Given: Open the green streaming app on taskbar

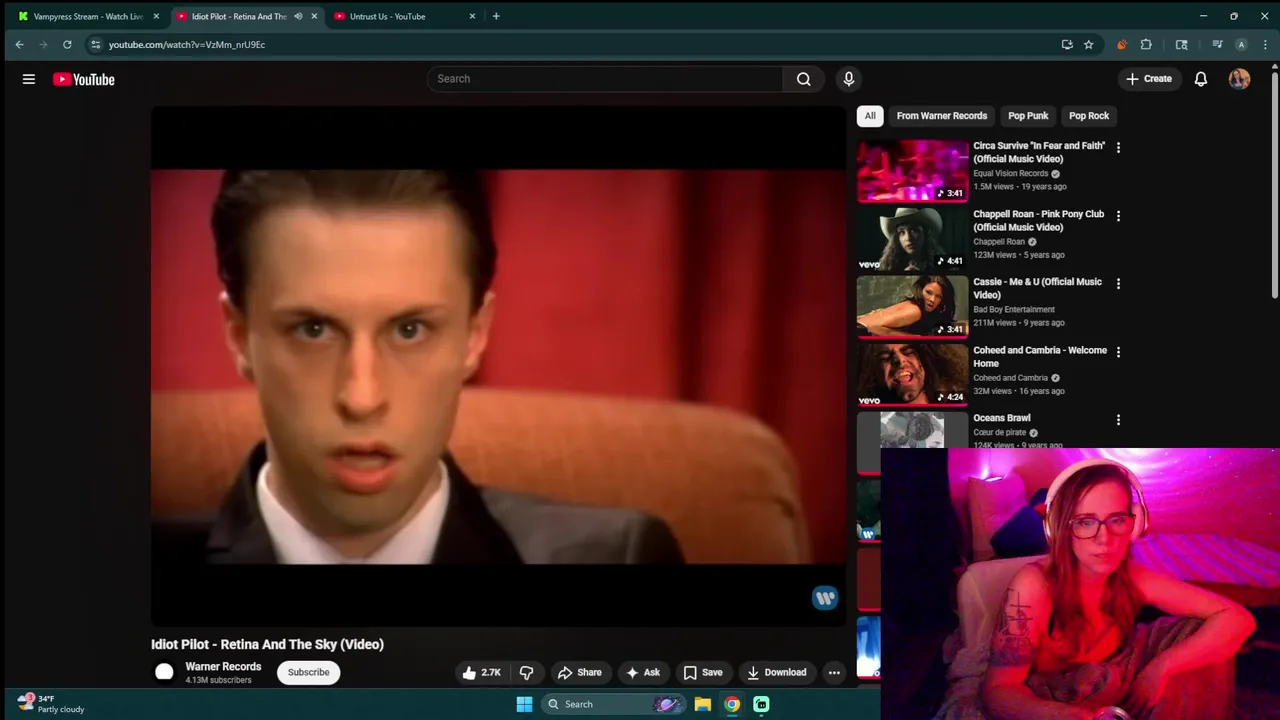Looking at the screenshot, I should [x=761, y=704].
